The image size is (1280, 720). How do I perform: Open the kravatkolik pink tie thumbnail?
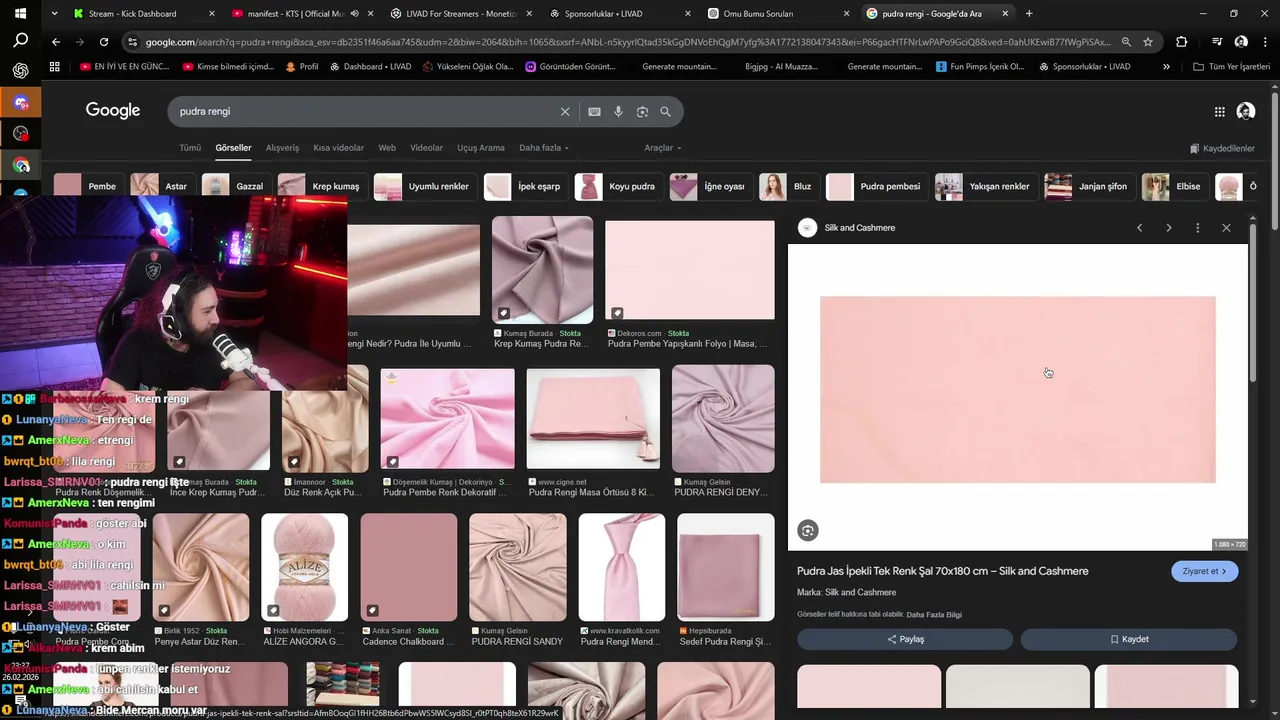coord(621,567)
